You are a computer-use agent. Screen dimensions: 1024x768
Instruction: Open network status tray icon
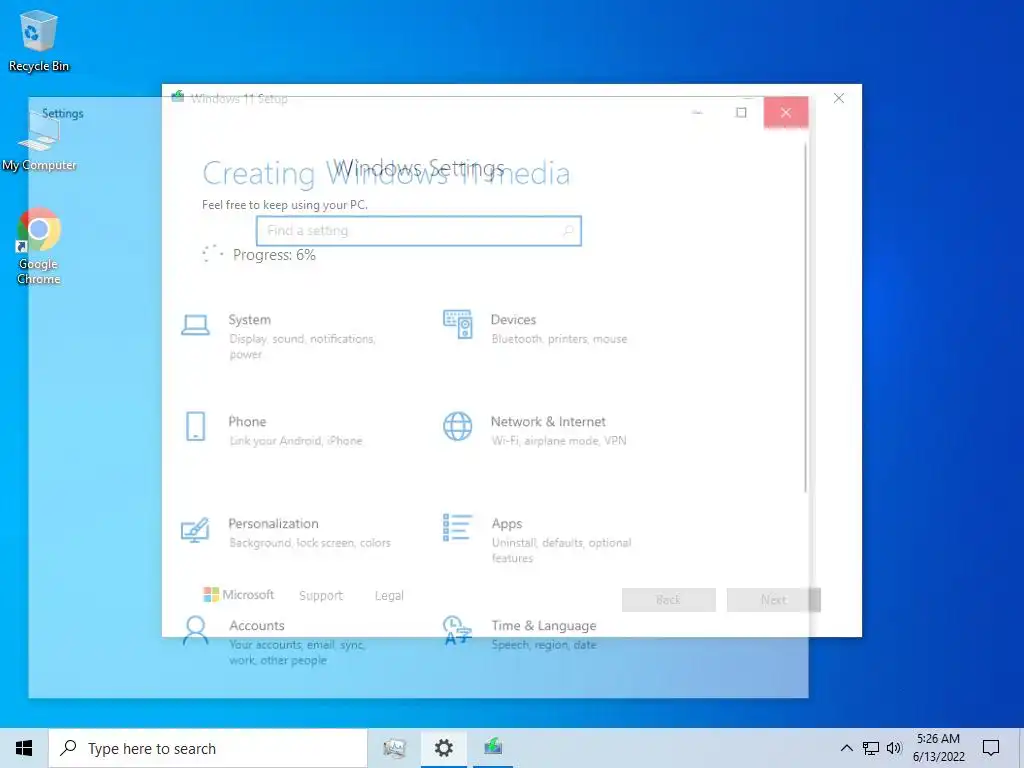(871, 748)
